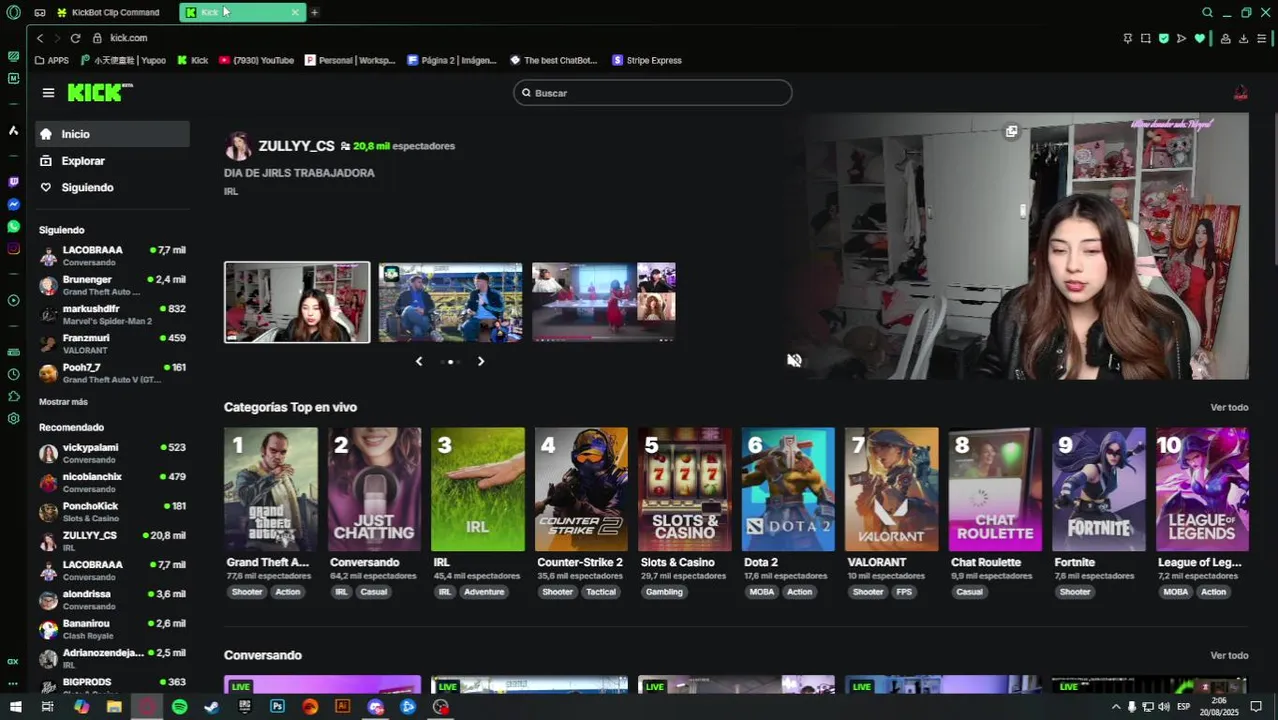Open the YouTube bookmark
Image resolution: width=1278 pixels, height=720 pixels.
256,60
